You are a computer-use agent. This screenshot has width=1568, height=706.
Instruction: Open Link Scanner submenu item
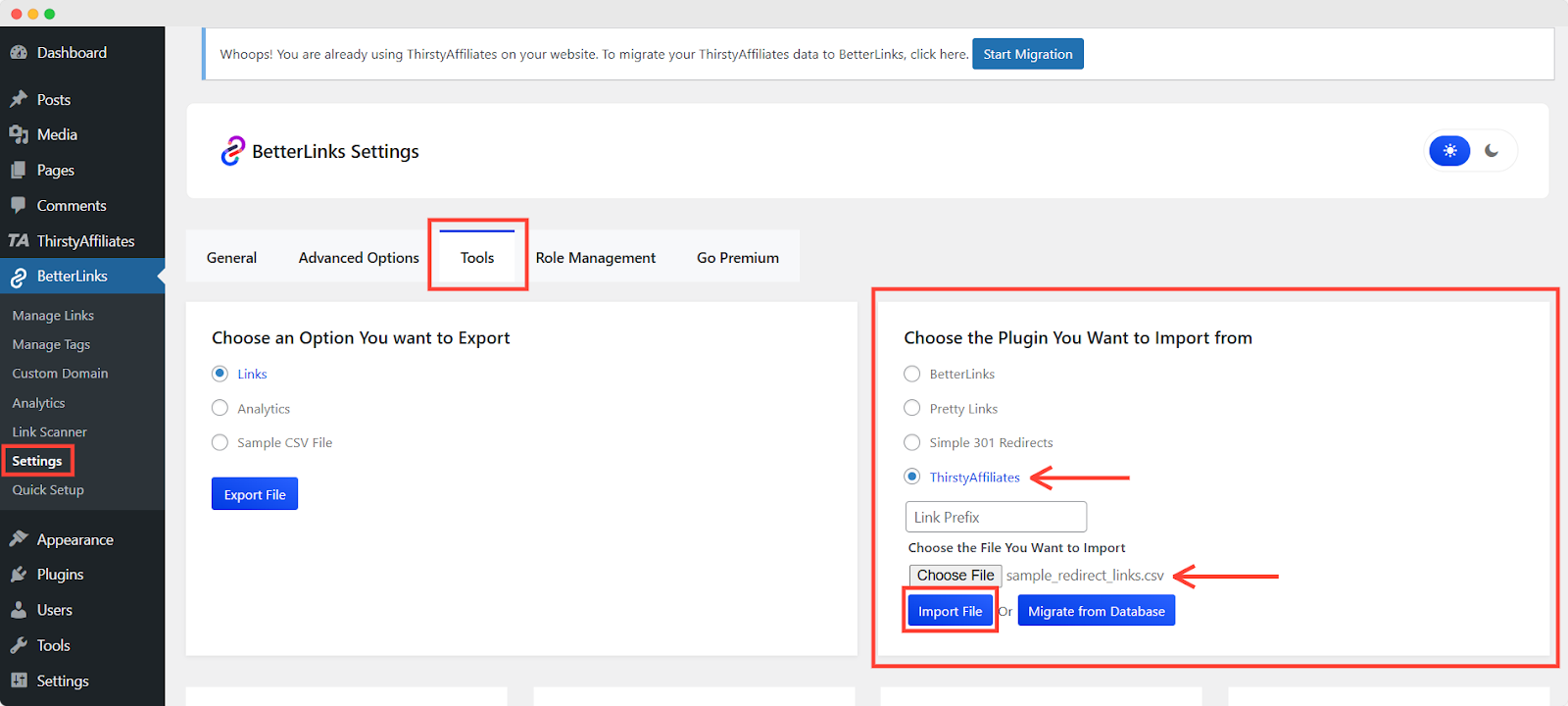(x=49, y=431)
